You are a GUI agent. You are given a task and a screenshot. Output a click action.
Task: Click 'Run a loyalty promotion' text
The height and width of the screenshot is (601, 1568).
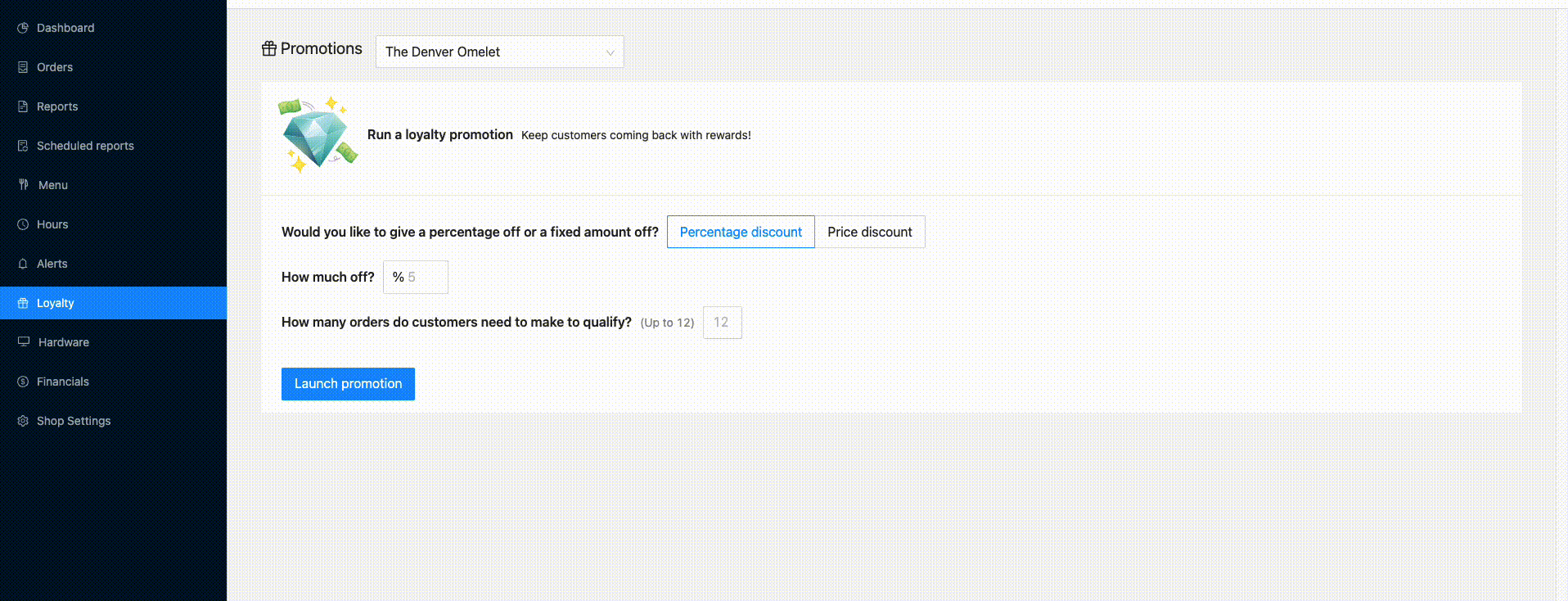pos(440,134)
